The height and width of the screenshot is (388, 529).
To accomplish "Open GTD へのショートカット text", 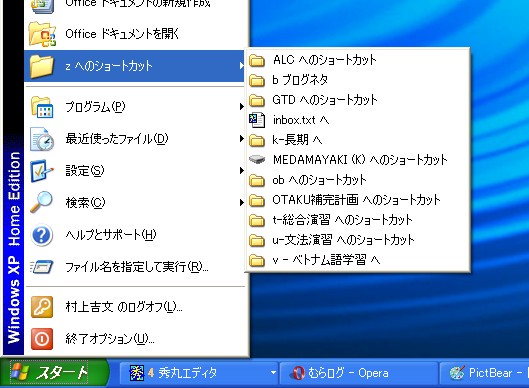I will [325, 100].
